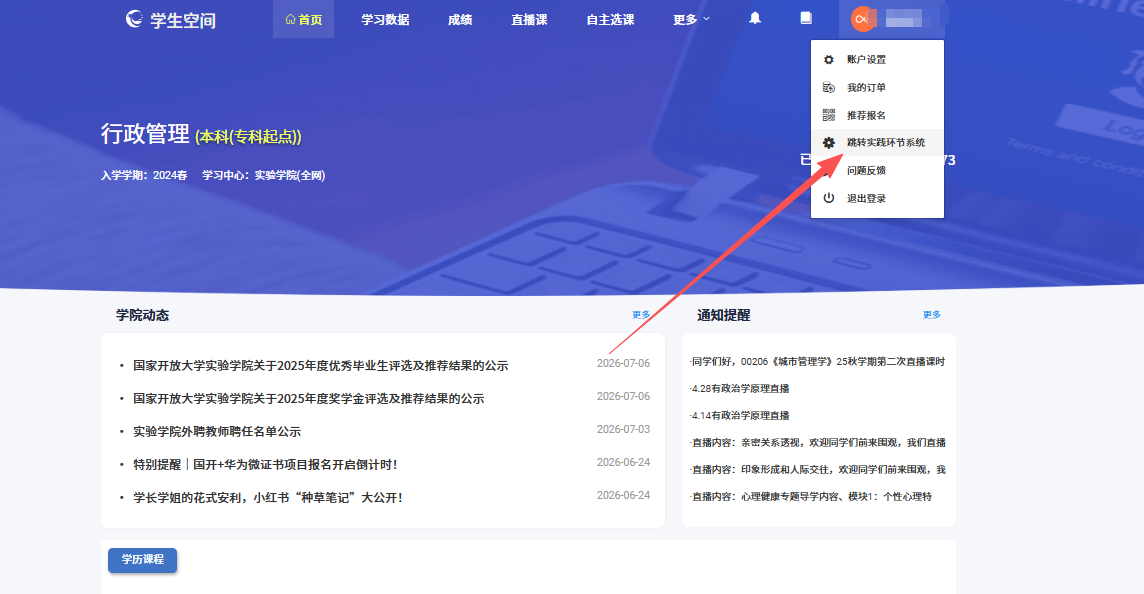Open the 自主选课 menu item
The image size is (1144, 594).
tap(610, 20)
